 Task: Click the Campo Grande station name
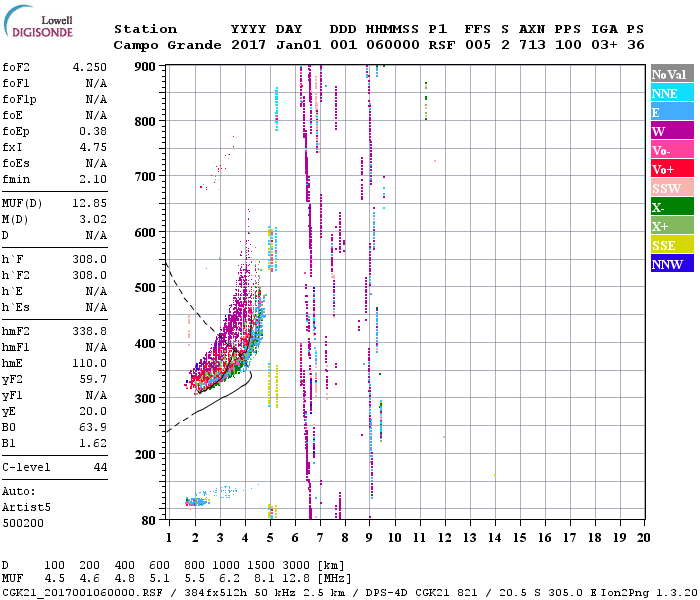click(x=167, y=45)
